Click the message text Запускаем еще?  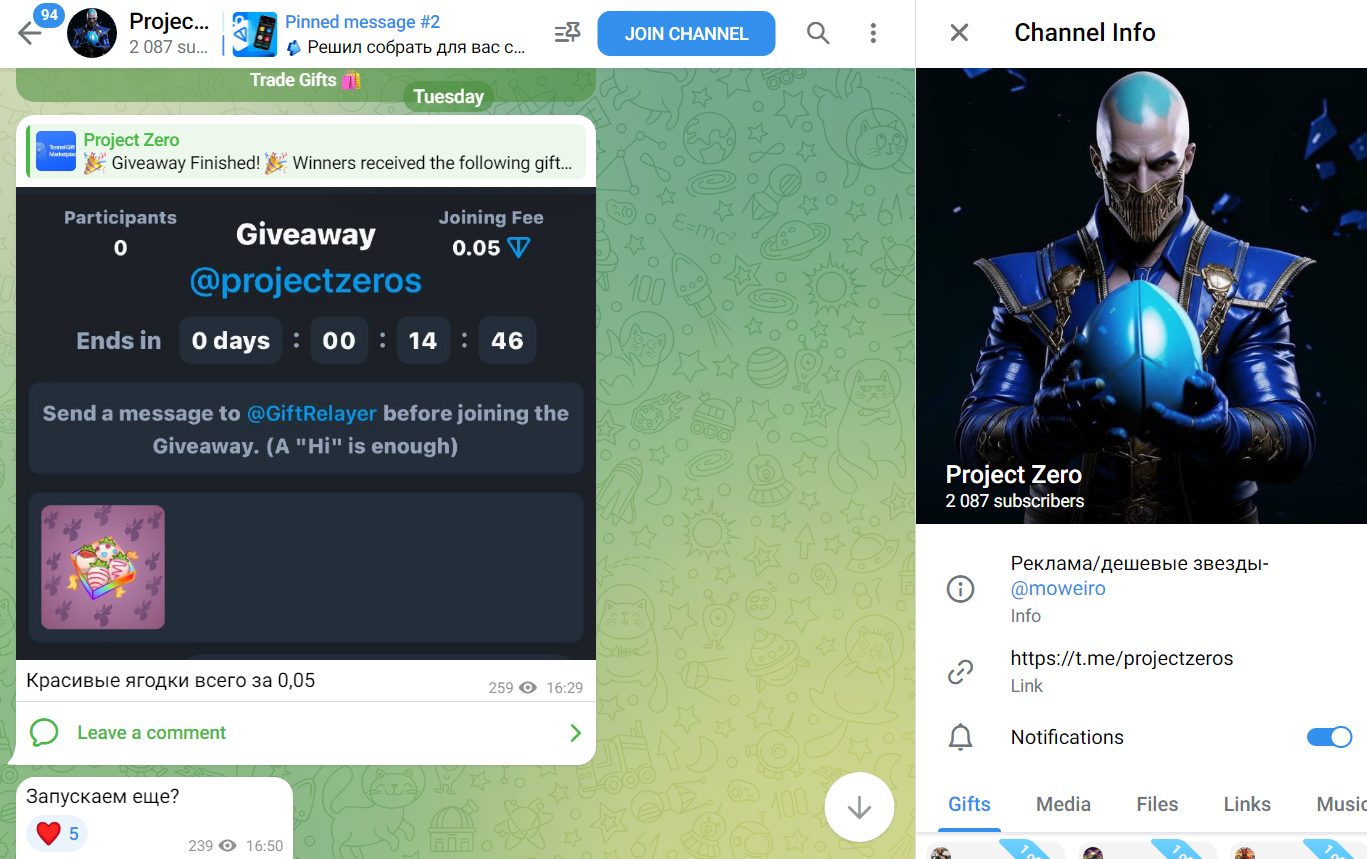coord(103,797)
